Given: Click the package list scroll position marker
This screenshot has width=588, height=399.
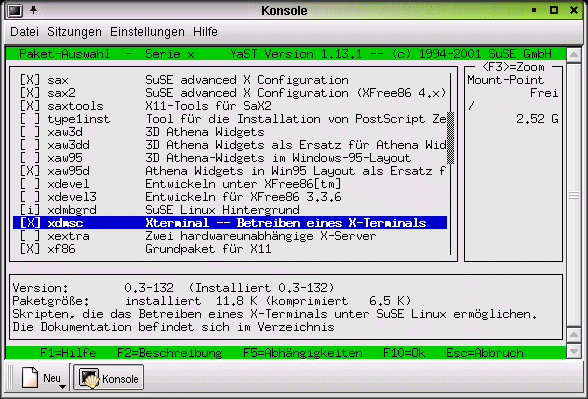Looking at the screenshot, I should pos(451,138).
